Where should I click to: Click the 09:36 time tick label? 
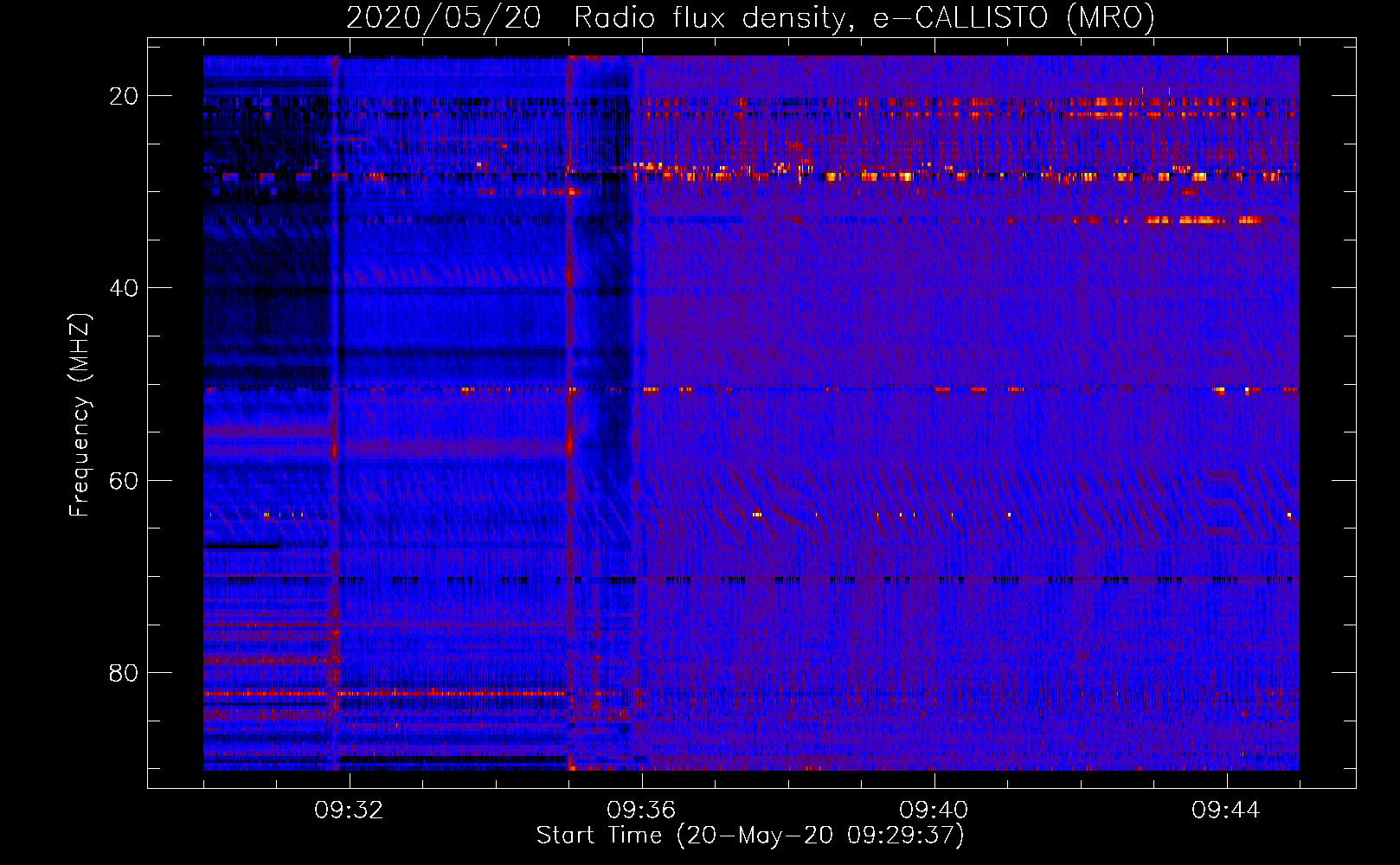[641, 811]
